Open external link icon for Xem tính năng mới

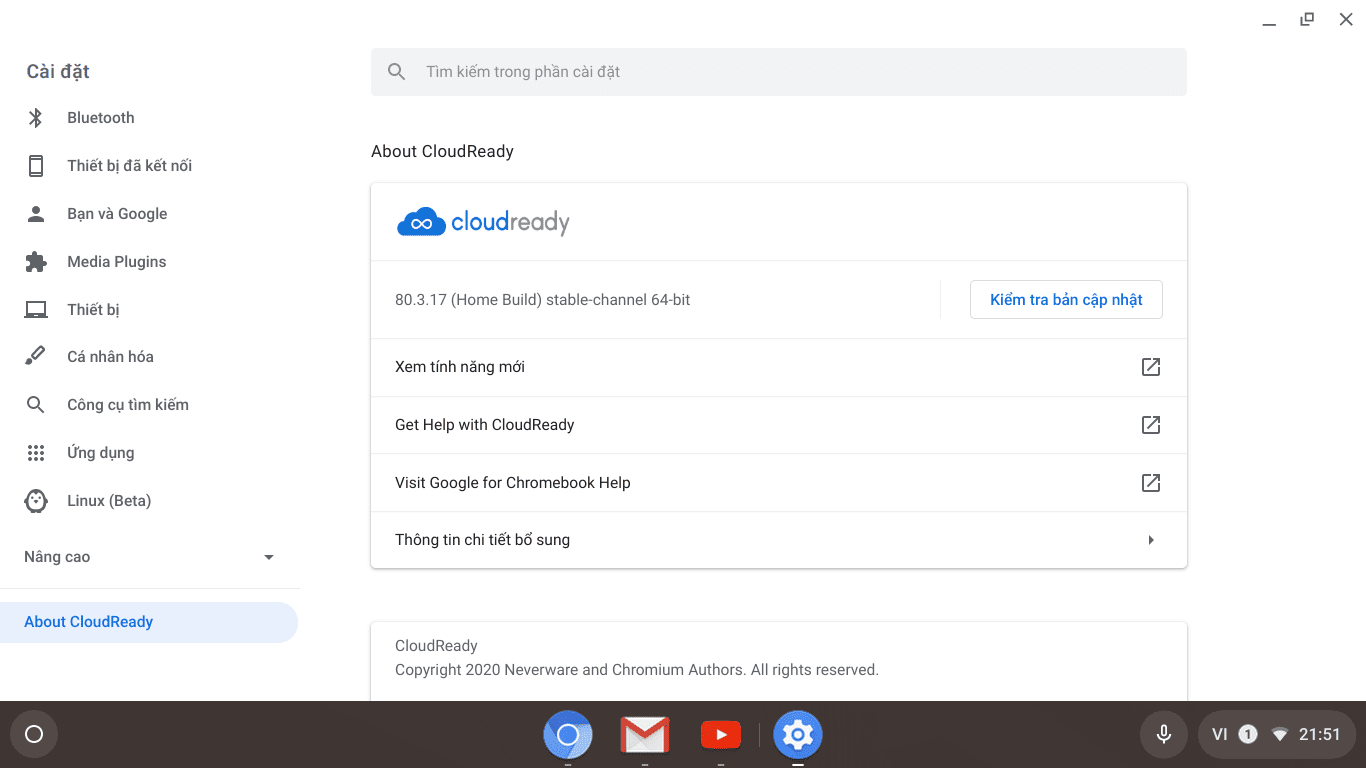[1151, 367]
